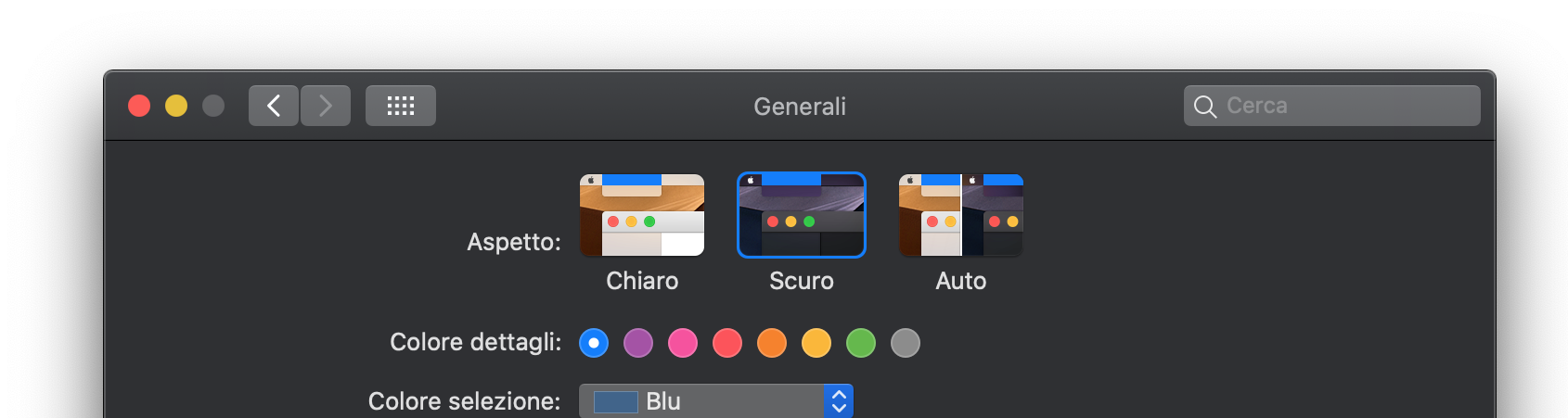Viewport: 1568px width, 418px height.
Task: Pick the red accent color dot
Action: tap(727, 343)
